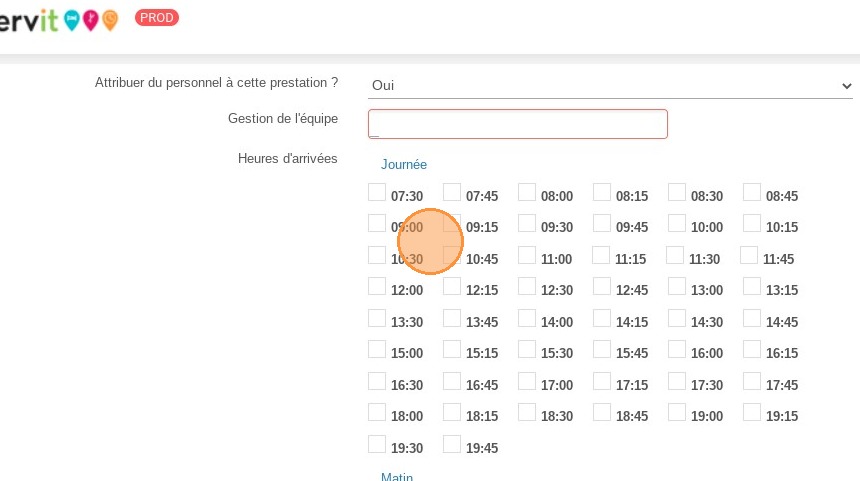
Task: Enable the 18:00 checkbox
Action: [x=377, y=412]
